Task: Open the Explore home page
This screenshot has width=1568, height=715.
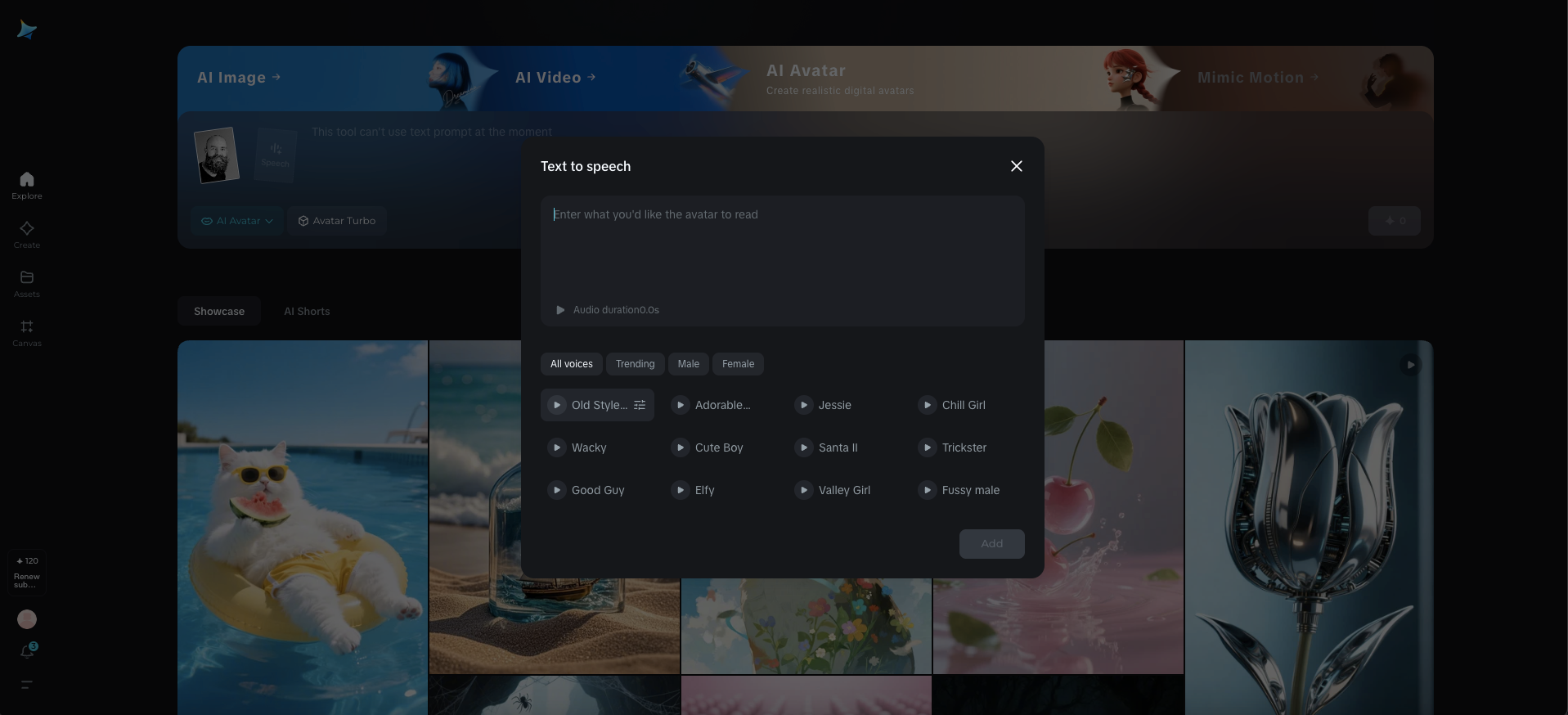Action: [x=27, y=185]
